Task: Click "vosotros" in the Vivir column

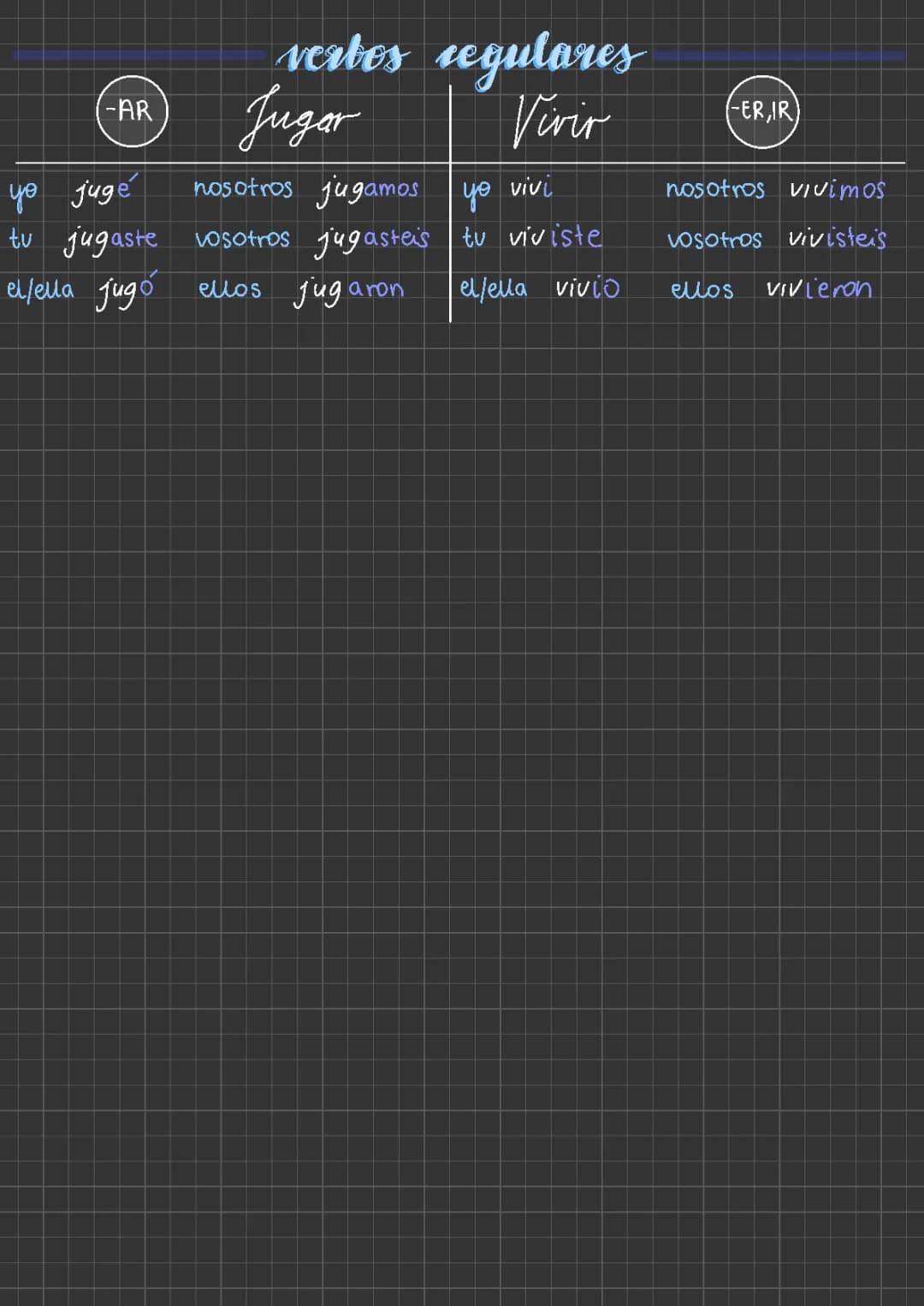Action: tap(714, 239)
